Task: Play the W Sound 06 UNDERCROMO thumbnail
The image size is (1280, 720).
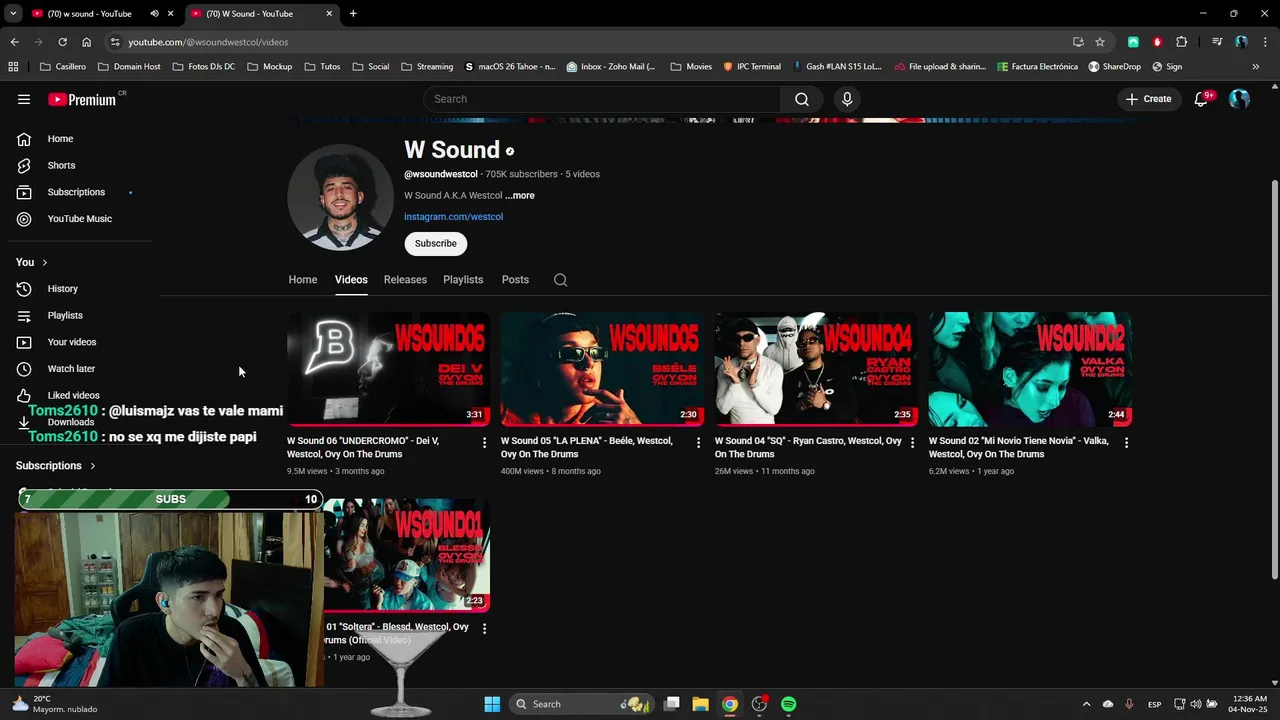Action: tap(387, 369)
